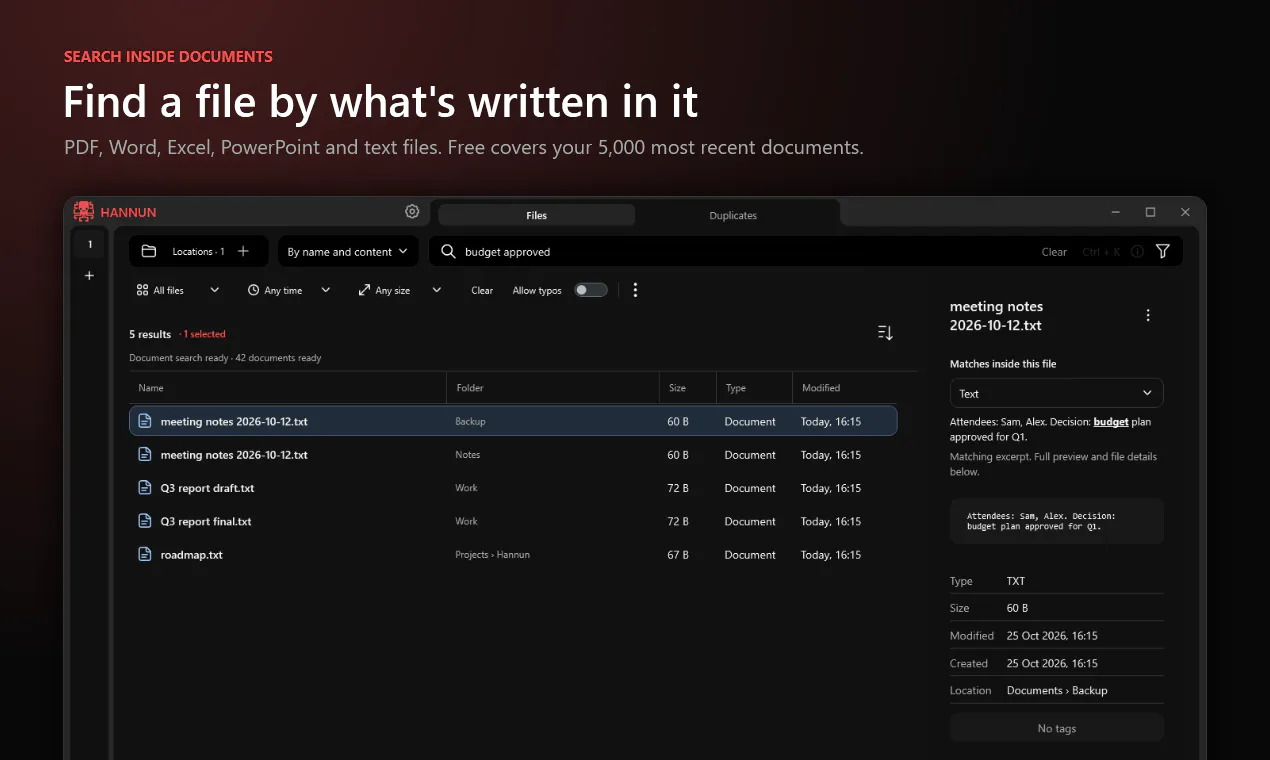Image resolution: width=1270 pixels, height=760 pixels.
Task: Select the Q3 report draft.txt row
Action: [x=513, y=488]
